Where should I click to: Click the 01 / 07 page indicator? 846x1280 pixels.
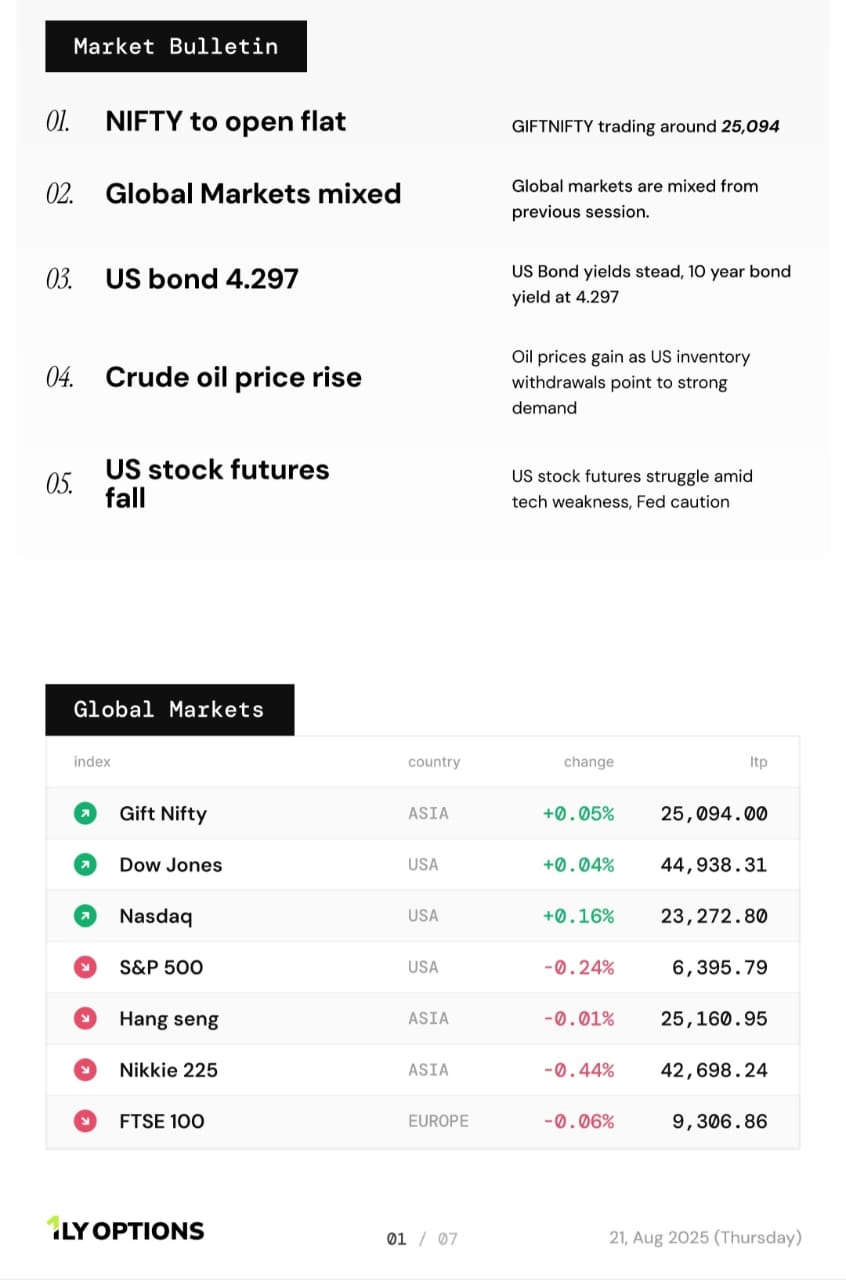click(x=422, y=1239)
